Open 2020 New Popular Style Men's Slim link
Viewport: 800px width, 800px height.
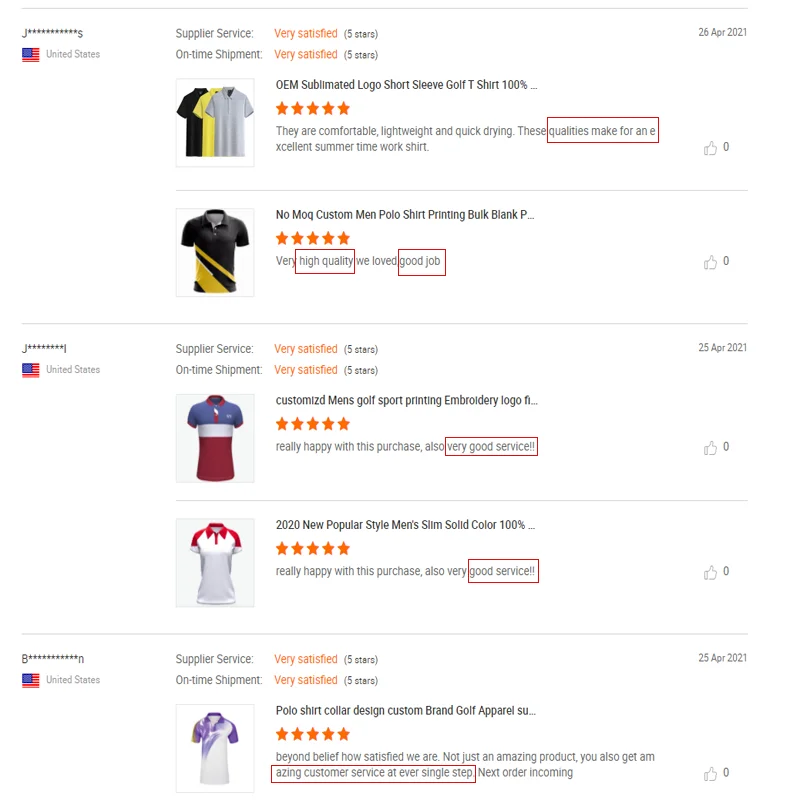[405, 525]
